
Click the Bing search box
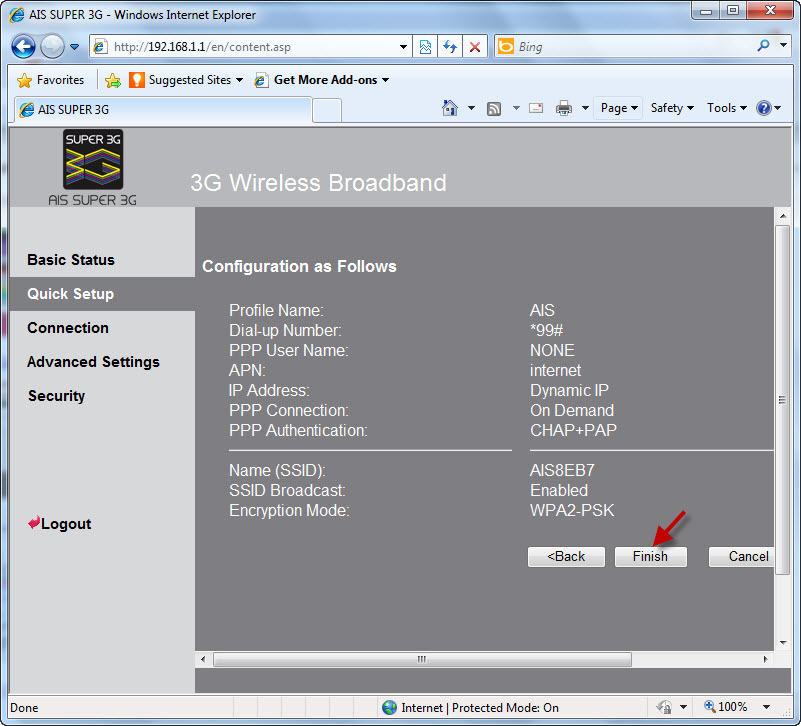pyautogui.click(x=633, y=47)
